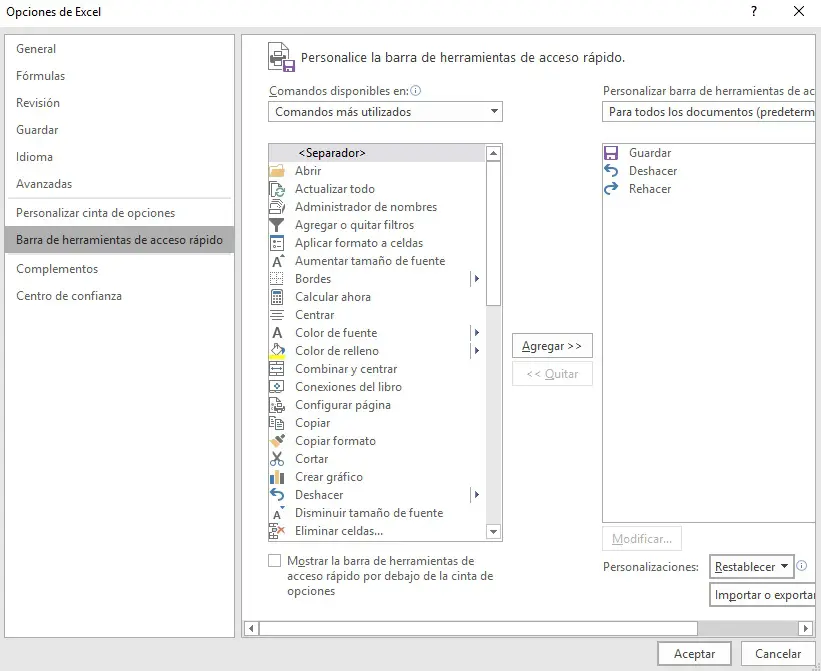Screen dimensions: 821x671
Task: Click the horizontal scrollbar left arrow
Action: click(x=251, y=628)
